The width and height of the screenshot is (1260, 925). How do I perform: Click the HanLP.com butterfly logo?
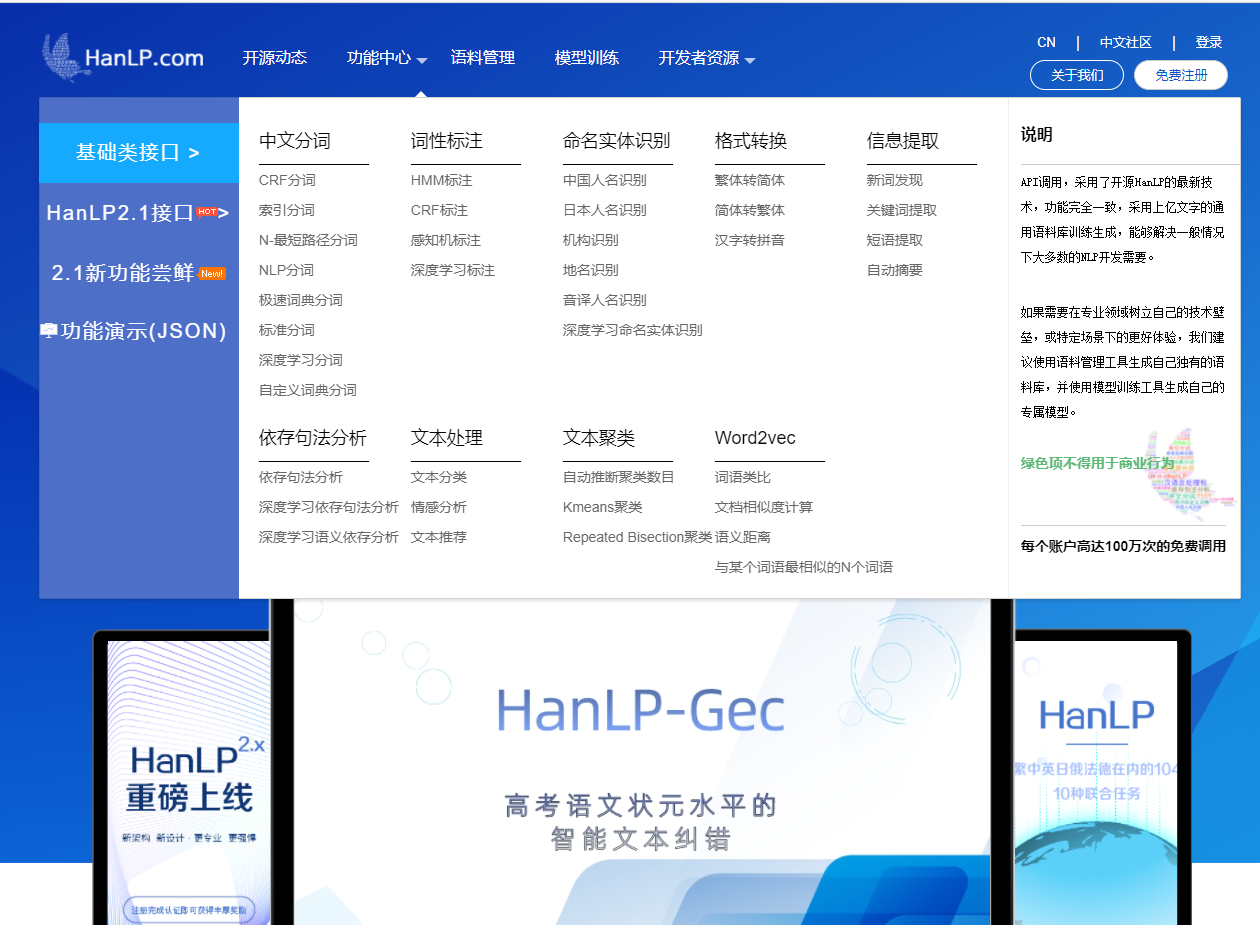[123, 57]
